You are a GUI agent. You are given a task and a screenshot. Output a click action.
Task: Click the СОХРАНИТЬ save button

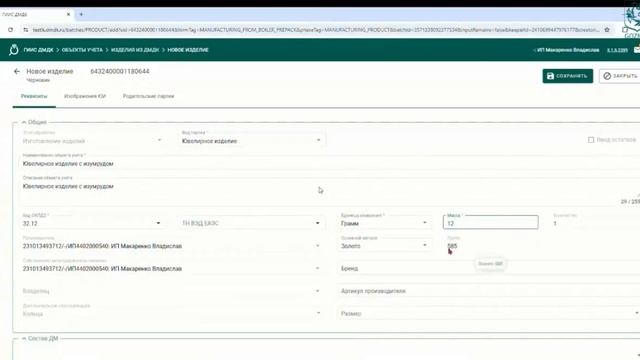tap(567, 76)
